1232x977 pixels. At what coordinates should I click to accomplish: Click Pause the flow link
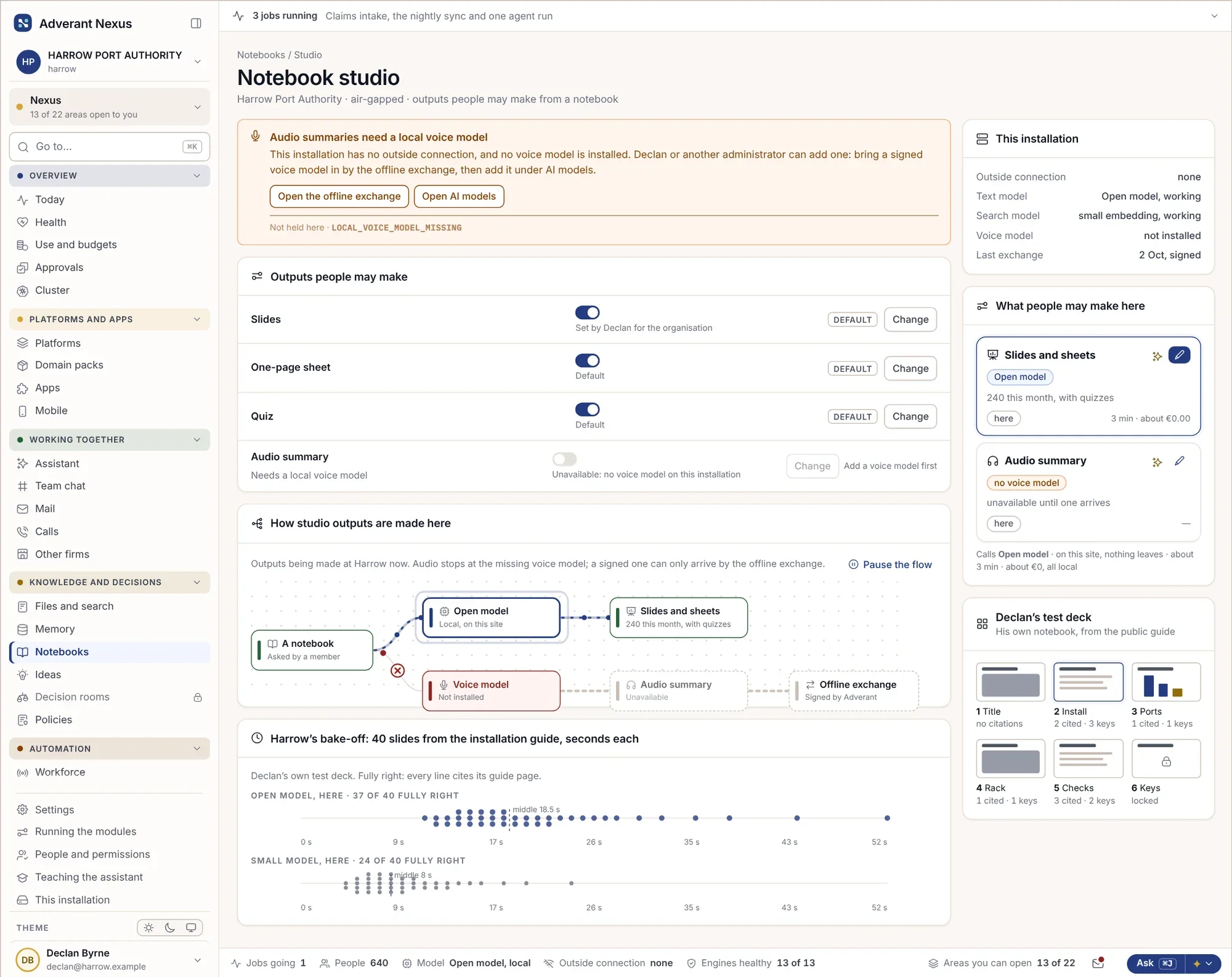890,564
